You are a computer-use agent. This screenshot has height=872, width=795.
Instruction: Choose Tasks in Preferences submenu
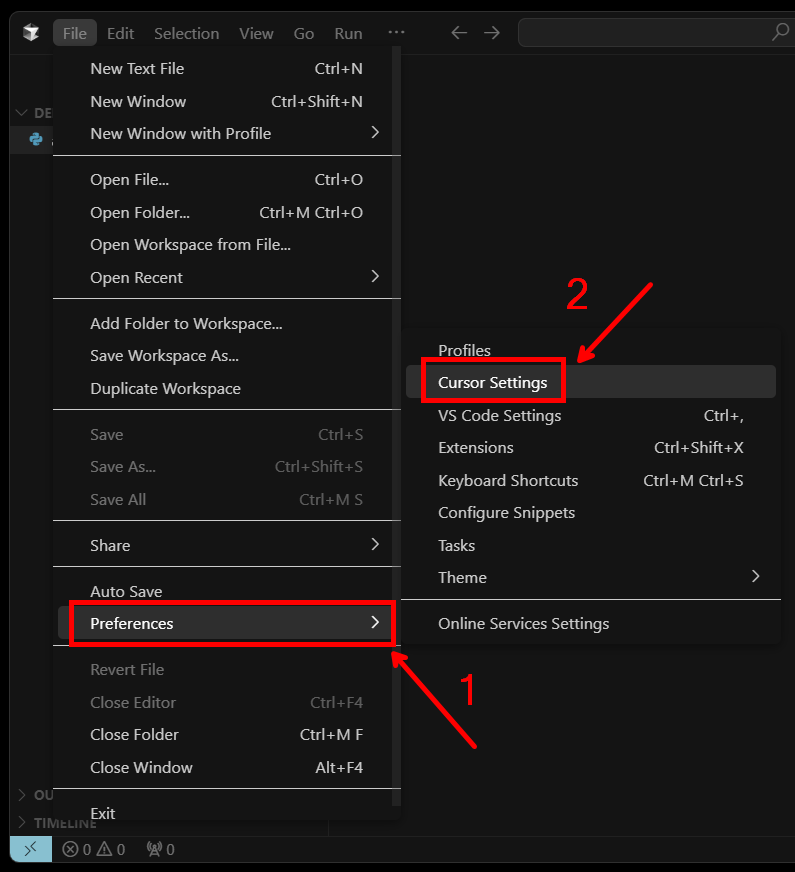pyautogui.click(x=590, y=545)
